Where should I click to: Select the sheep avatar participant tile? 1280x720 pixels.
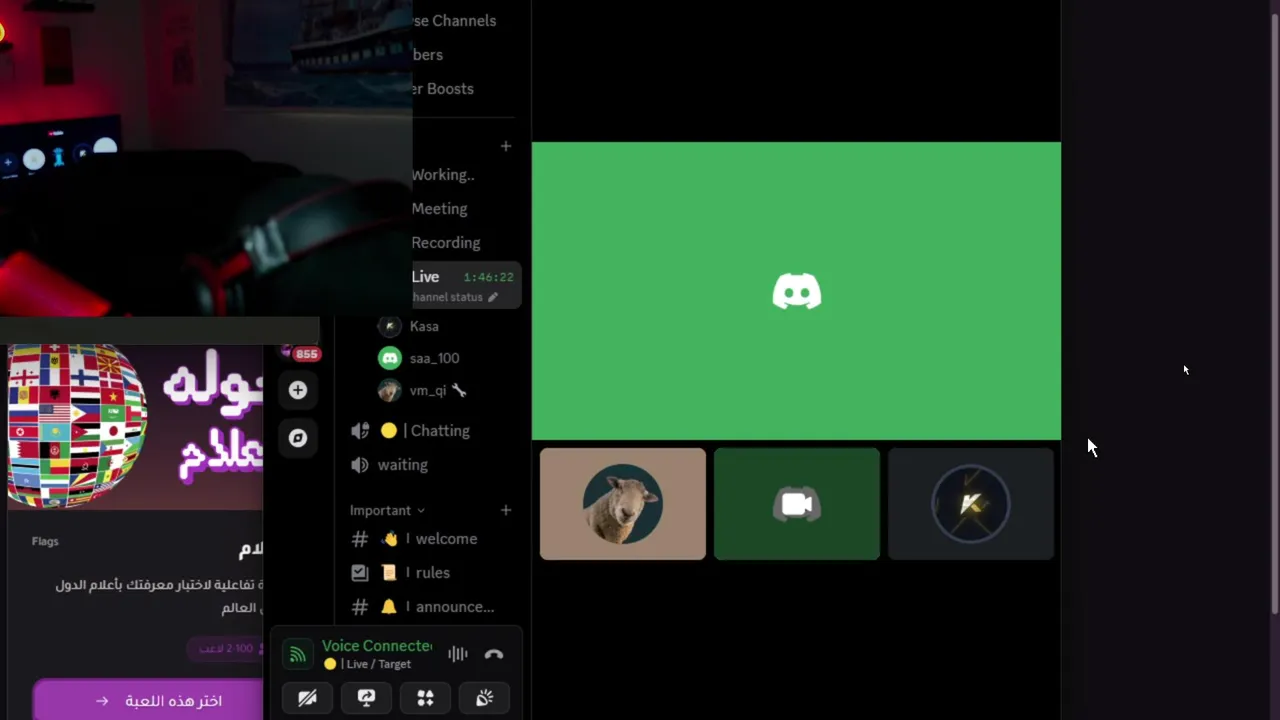(x=623, y=504)
